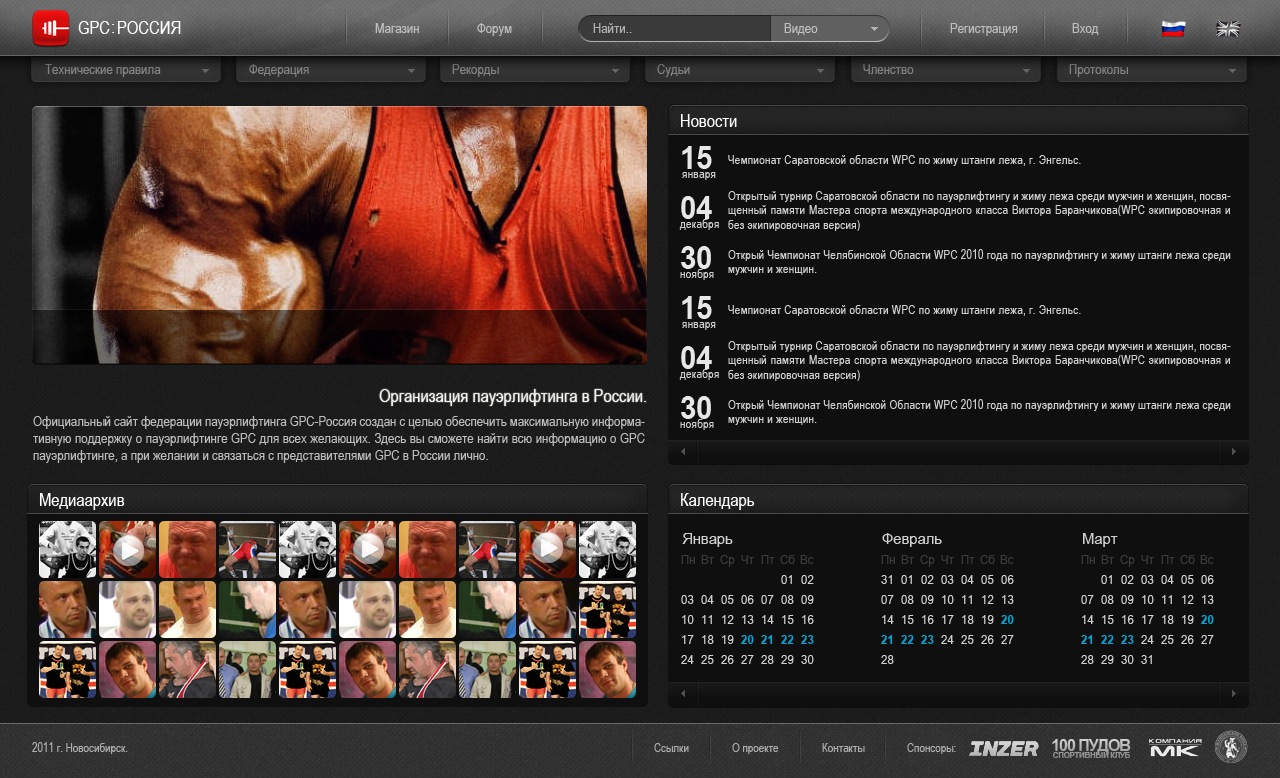
Task: Select January 23 in the calendar
Action: click(807, 640)
